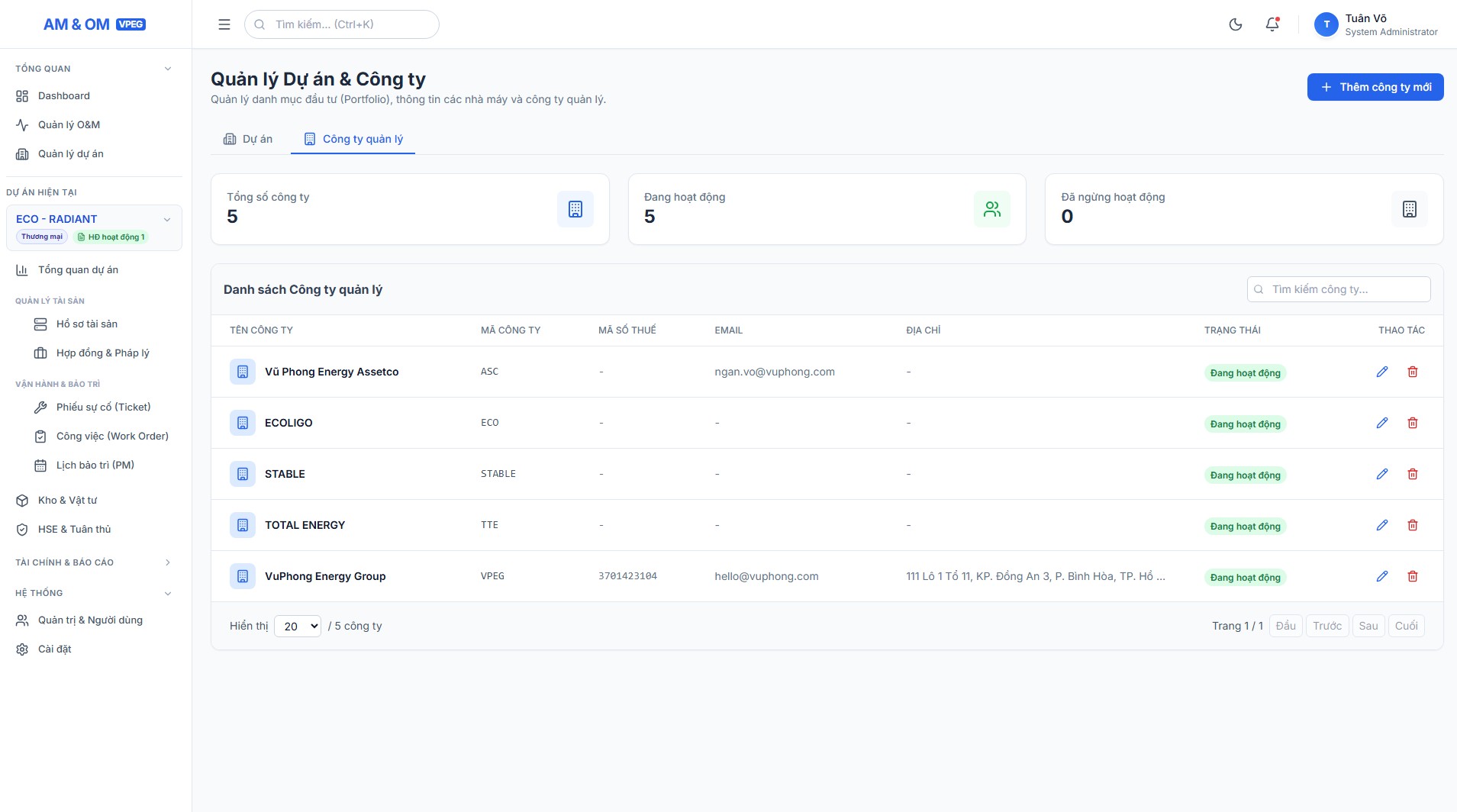
Task: Edit the ECOLIGO company row
Action: 1382,423
